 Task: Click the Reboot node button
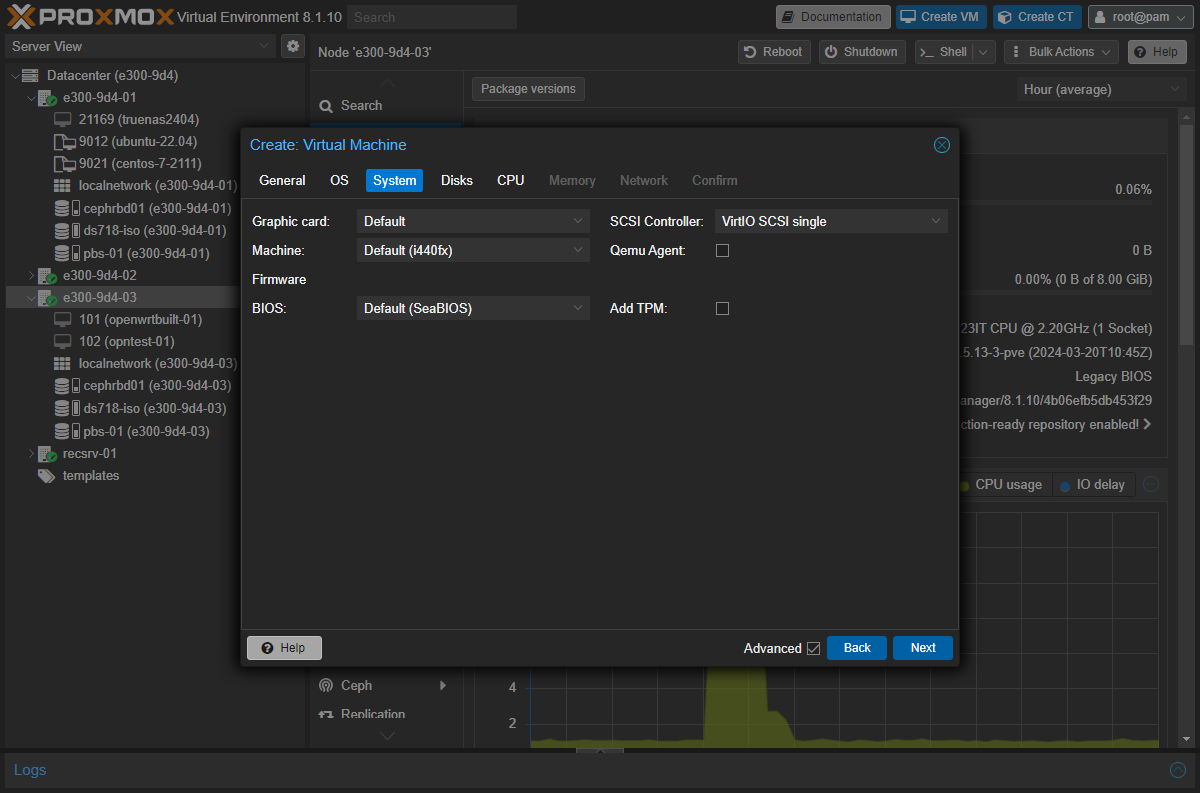coord(774,52)
